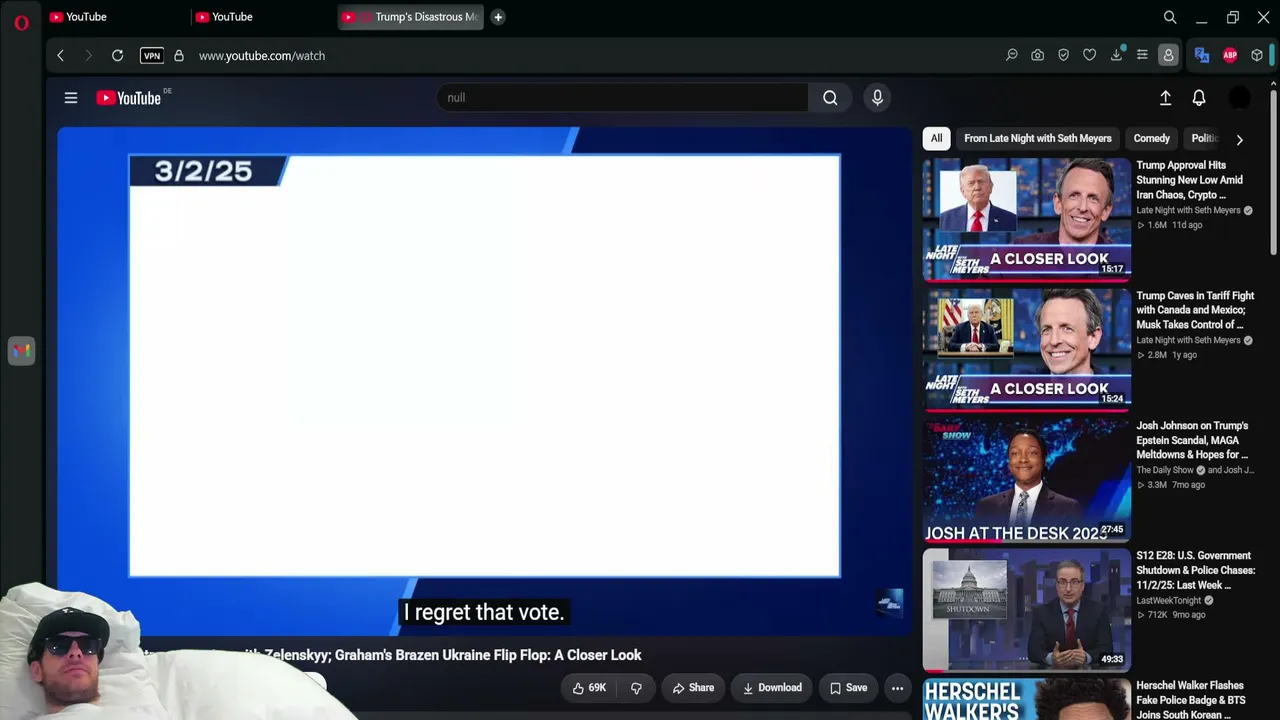
Task: Open the Herschel Walker video thumbnail
Action: click(1027, 700)
